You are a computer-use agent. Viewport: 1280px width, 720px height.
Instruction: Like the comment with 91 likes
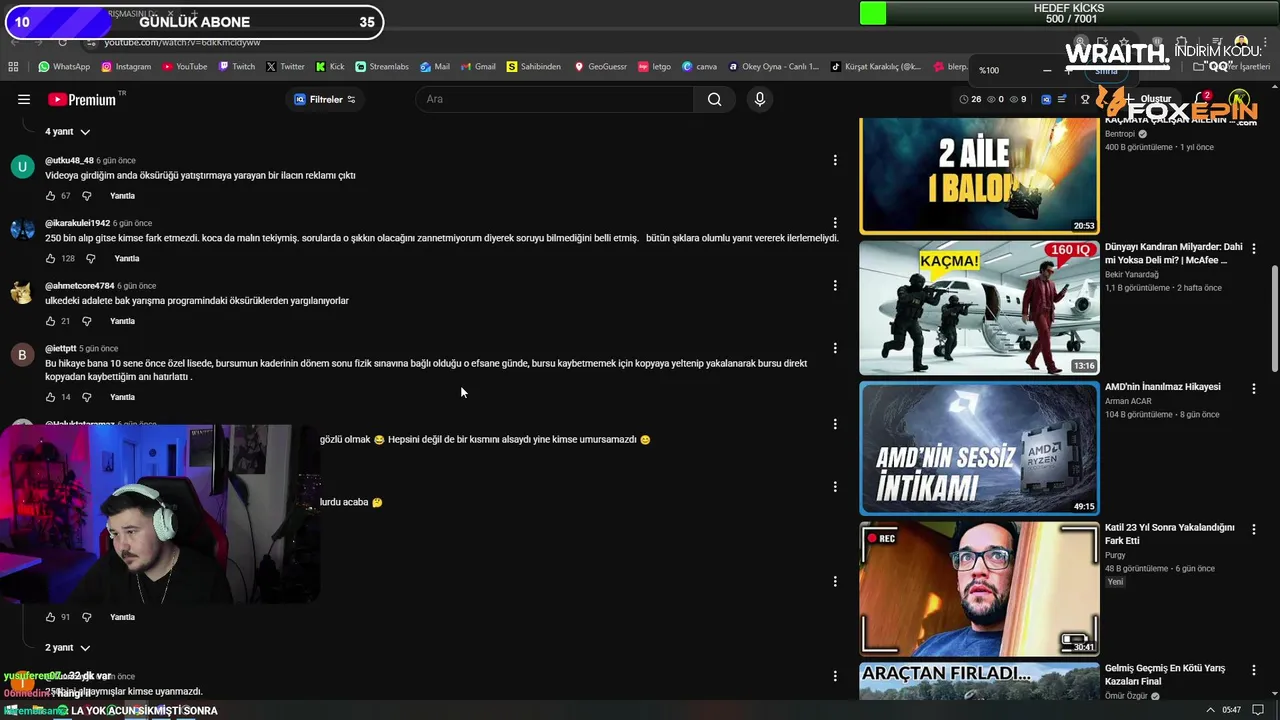(50, 617)
